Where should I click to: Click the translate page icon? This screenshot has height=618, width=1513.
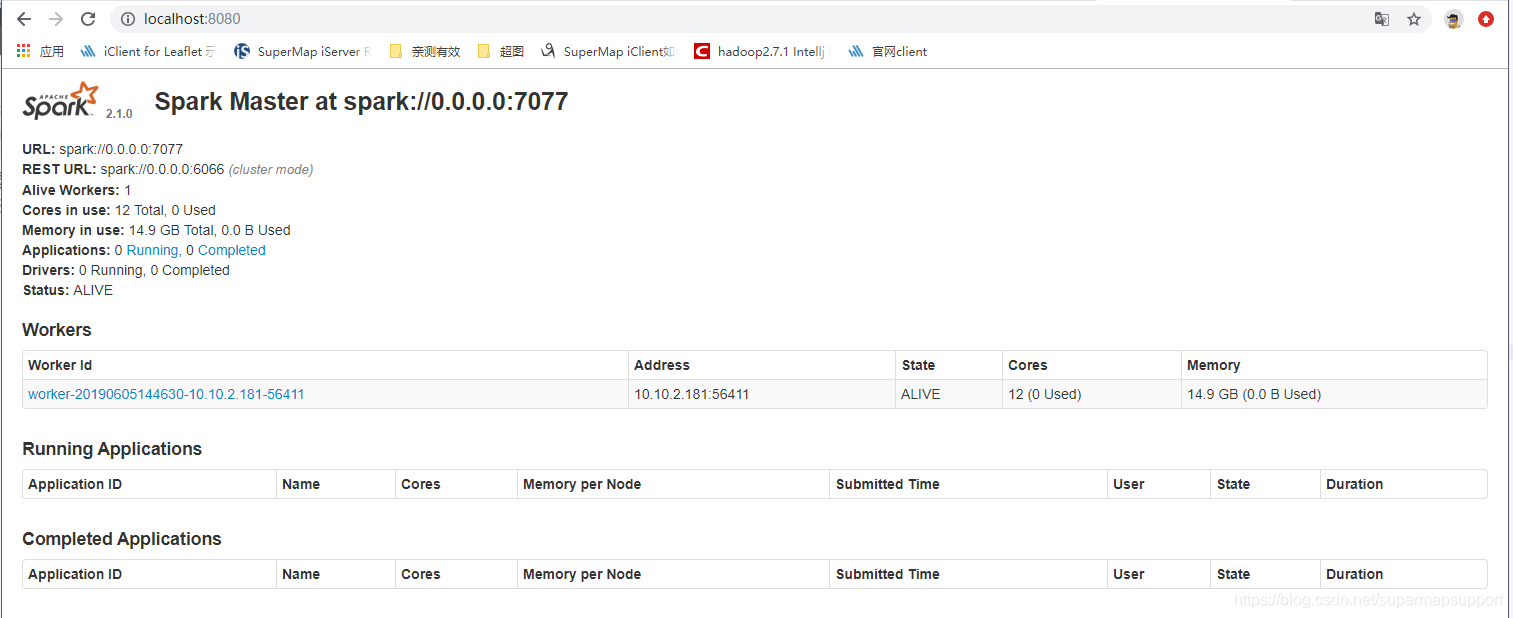click(x=1382, y=19)
